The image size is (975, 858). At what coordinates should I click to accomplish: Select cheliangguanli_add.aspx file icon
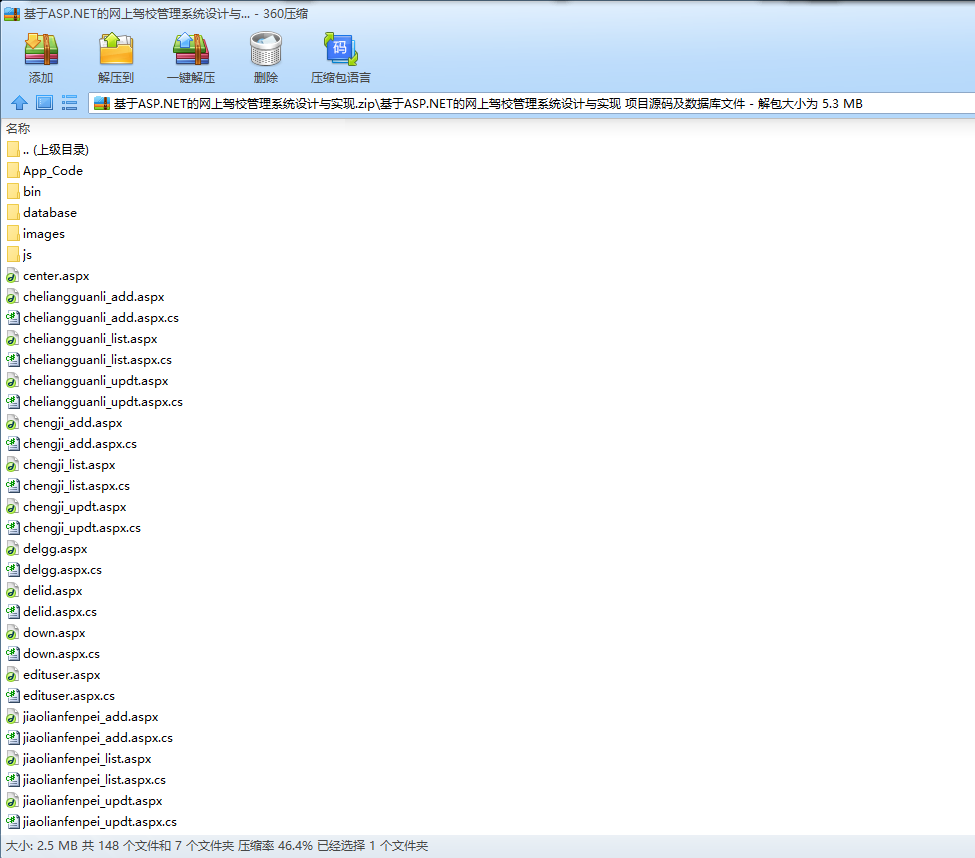coord(12,297)
